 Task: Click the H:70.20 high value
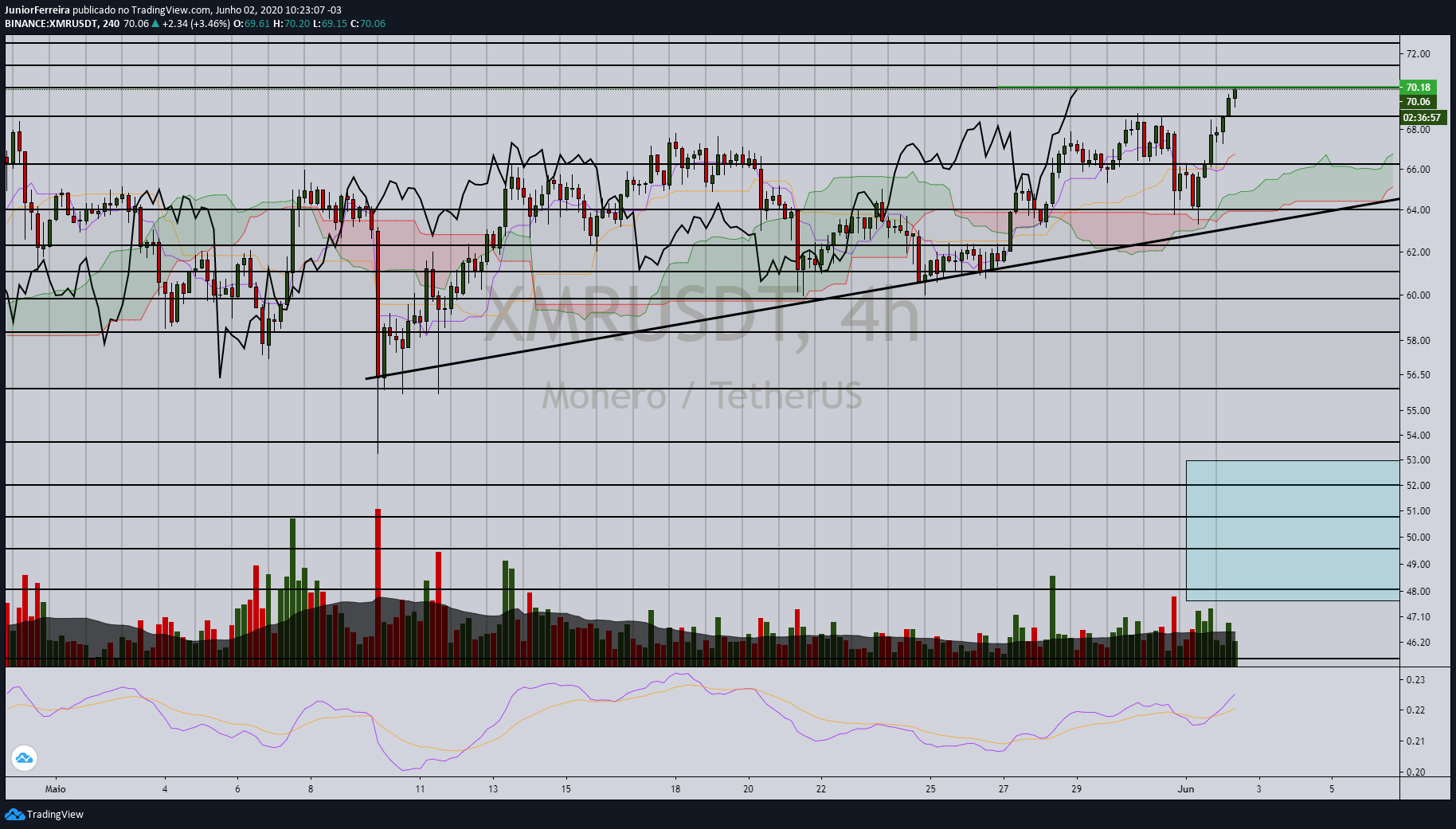tap(292, 23)
